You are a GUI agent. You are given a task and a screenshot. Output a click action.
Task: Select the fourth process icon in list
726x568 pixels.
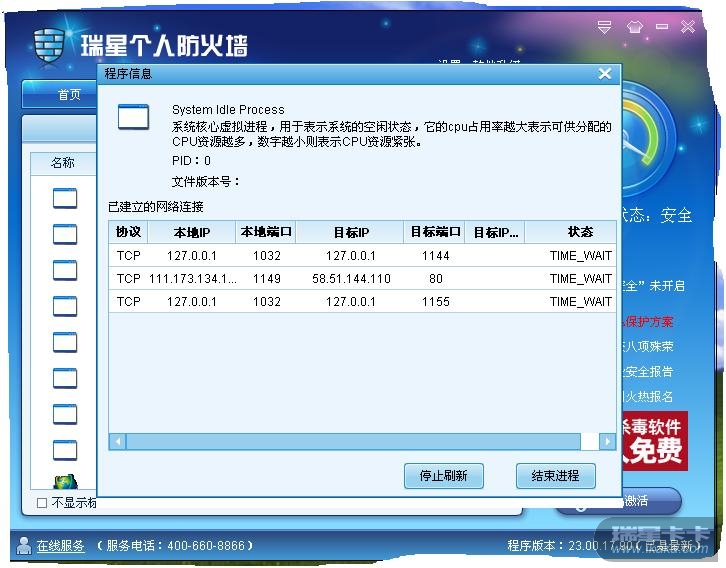pyautogui.click(x=65, y=306)
